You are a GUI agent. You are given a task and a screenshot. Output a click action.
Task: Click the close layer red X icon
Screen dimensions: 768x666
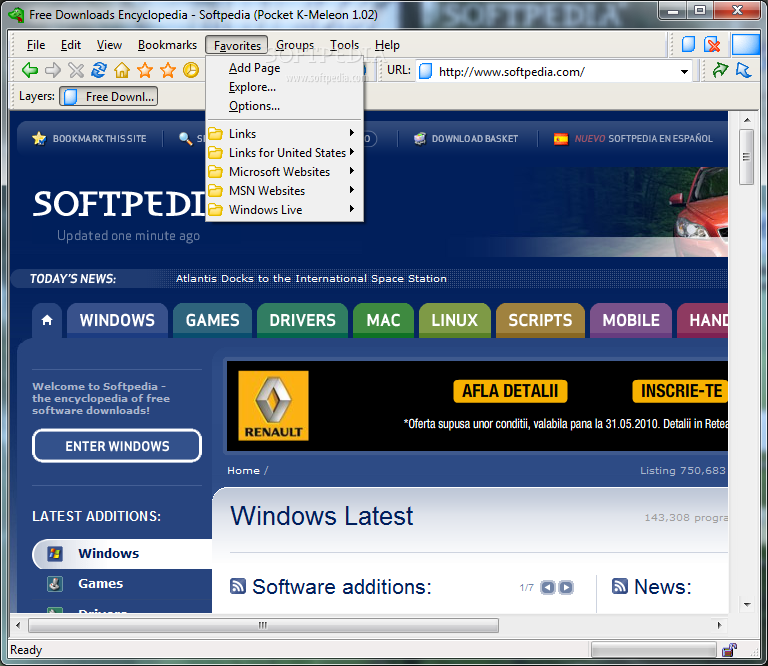tap(712, 45)
